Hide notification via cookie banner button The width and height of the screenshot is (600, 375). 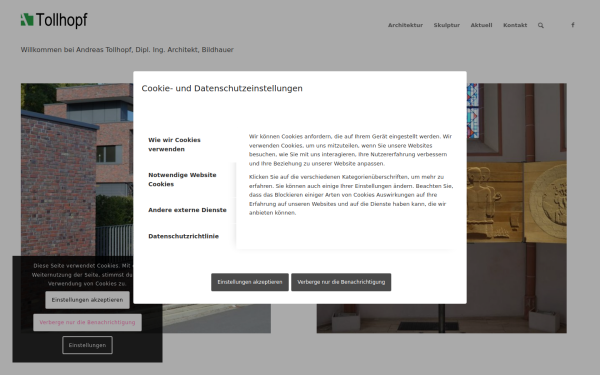(87, 322)
